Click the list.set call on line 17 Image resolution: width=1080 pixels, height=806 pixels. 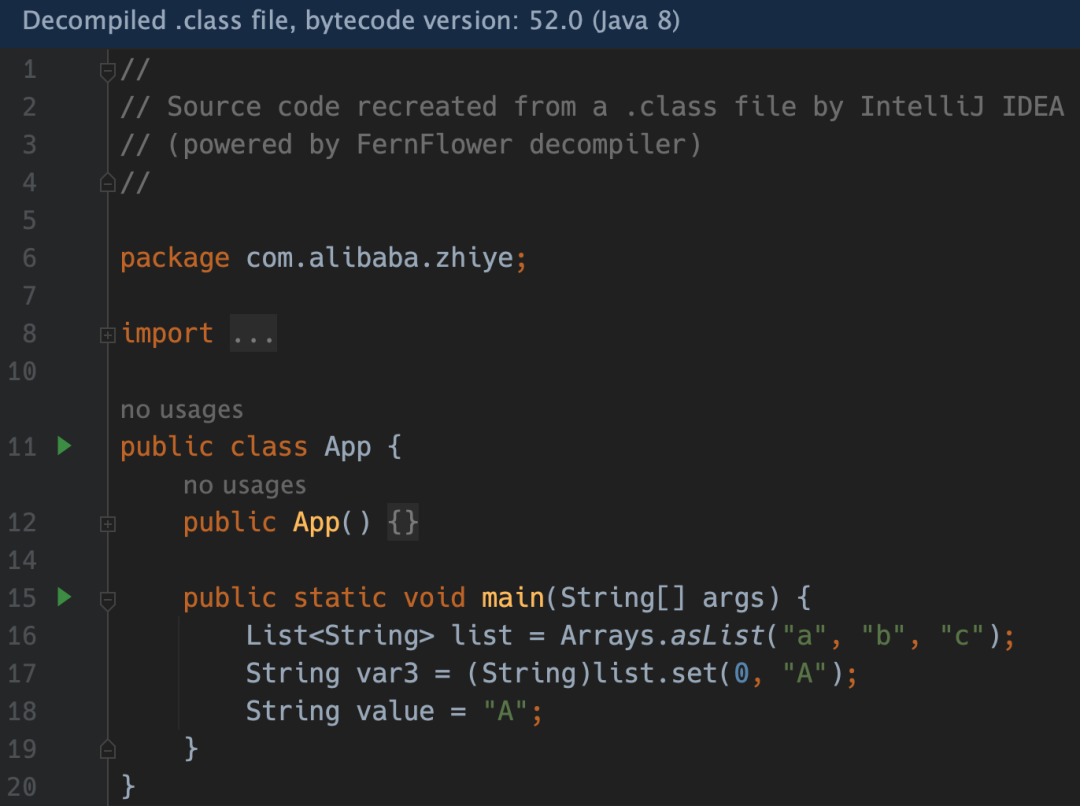click(x=654, y=674)
